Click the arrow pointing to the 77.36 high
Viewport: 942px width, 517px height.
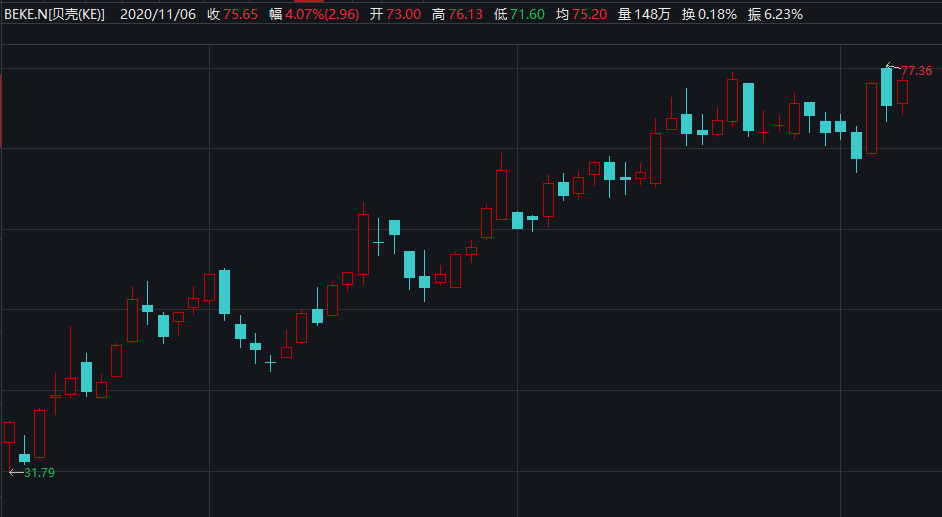click(893, 67)
